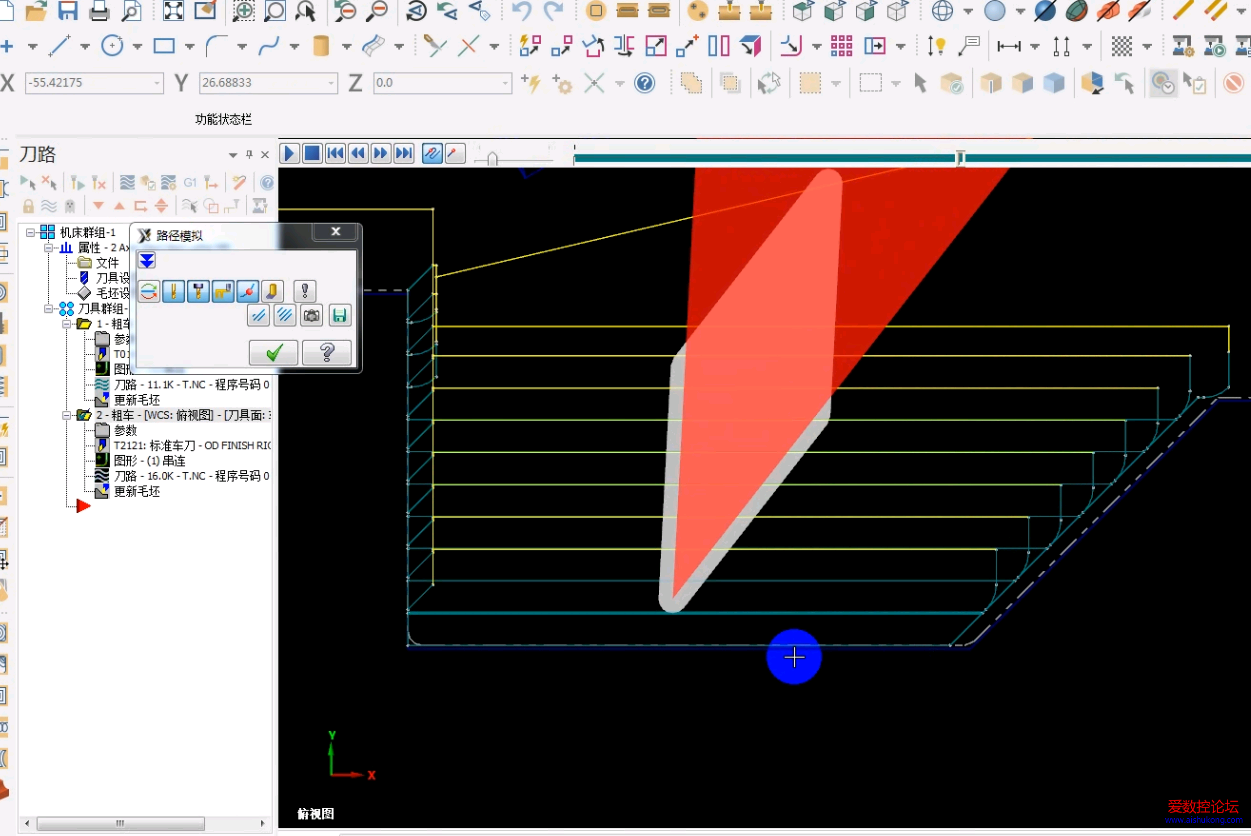The image size is (1251, 836).
Task: Click the cylinder solid creation icon
Action: tap(321, 46)
